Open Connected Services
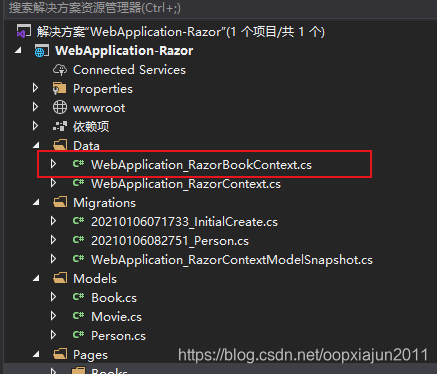The image size is (437, 374). [129, 70]
